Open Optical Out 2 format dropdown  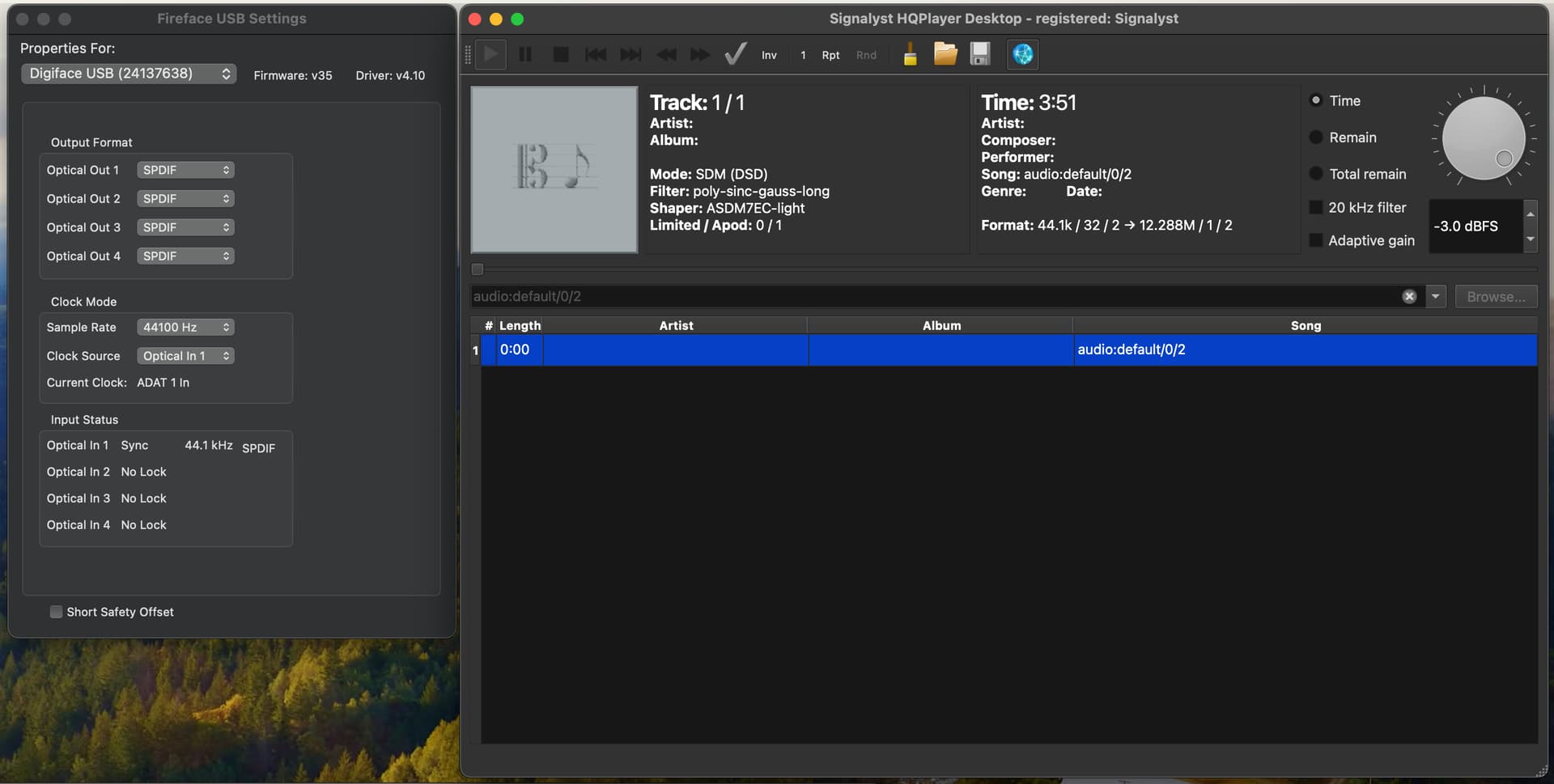(185, 198)
